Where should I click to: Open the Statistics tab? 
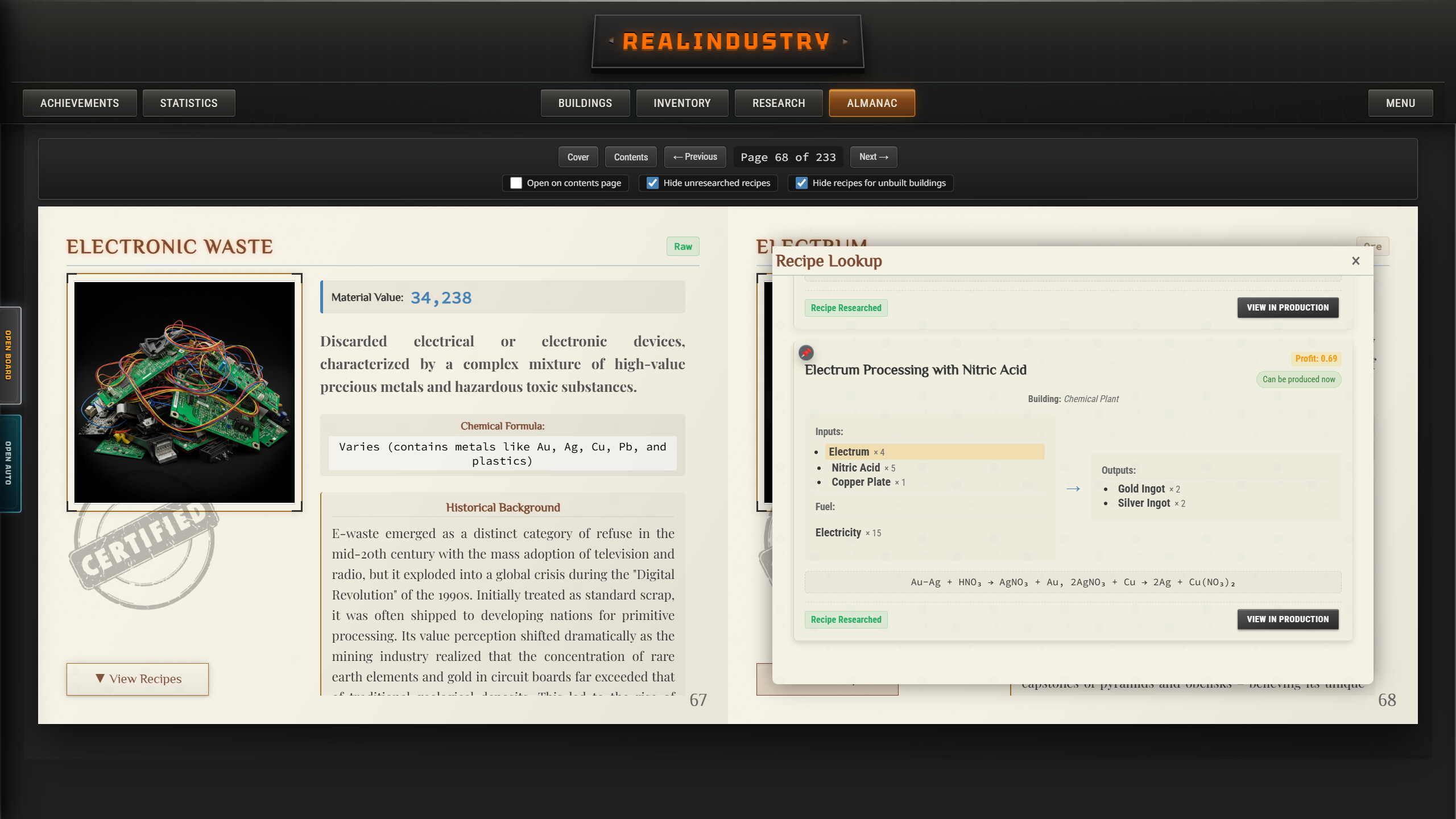(x=189, y=103)
